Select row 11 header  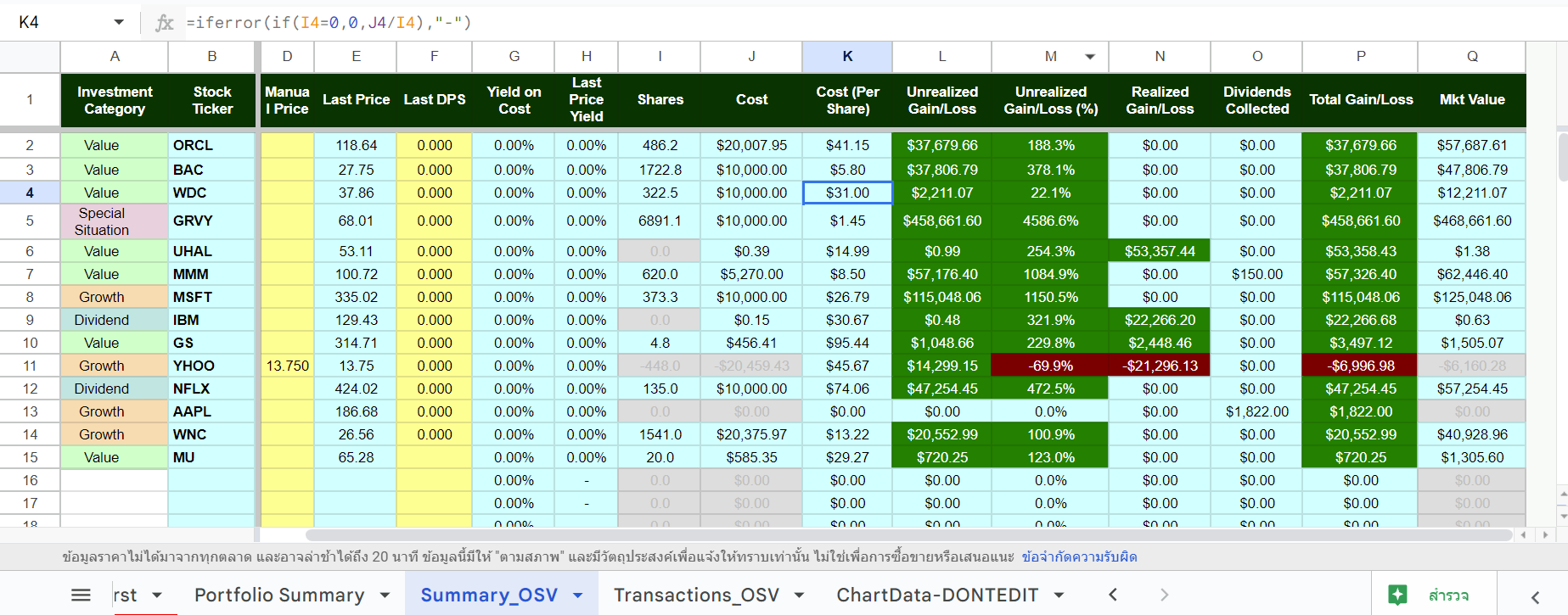pos(30,366)
